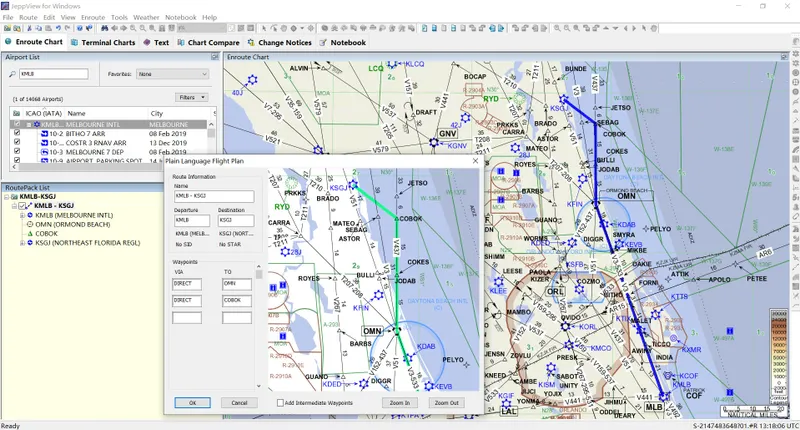Click the COSTR 3 RNAV ARR chart icon
This screenshot has width=800, height=430.
click(44, 143)
